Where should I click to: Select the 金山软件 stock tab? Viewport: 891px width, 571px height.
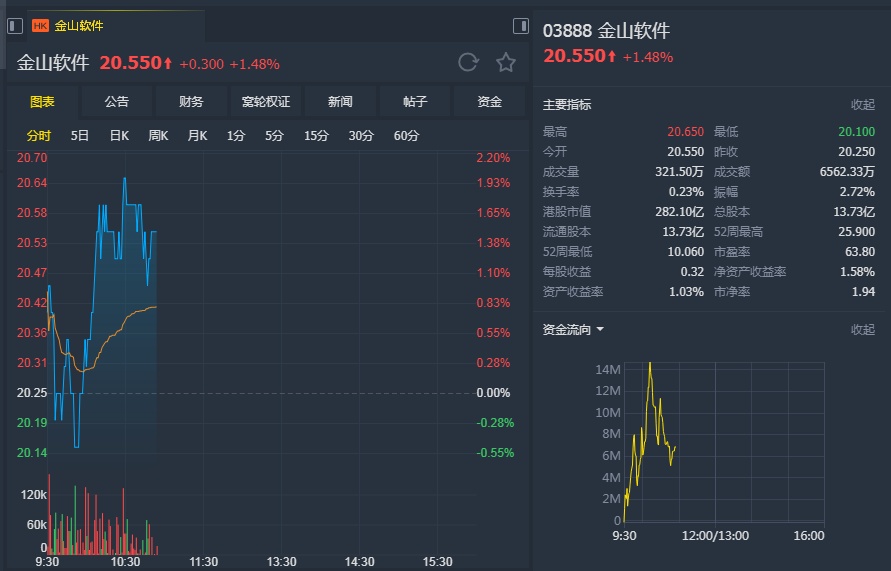[x=78, y=26]
